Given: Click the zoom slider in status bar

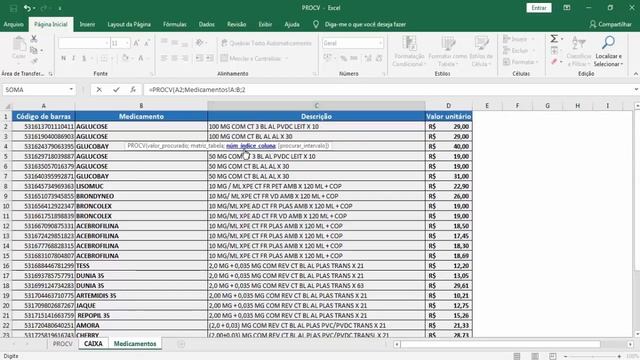Looking at the screenshot, I should point(593,357).
